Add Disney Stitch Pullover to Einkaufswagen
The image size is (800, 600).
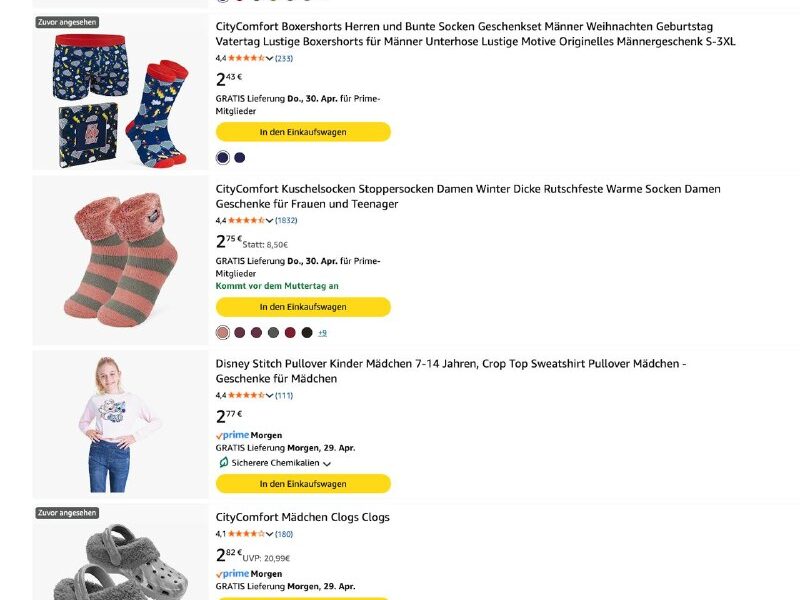coord(303,484)
